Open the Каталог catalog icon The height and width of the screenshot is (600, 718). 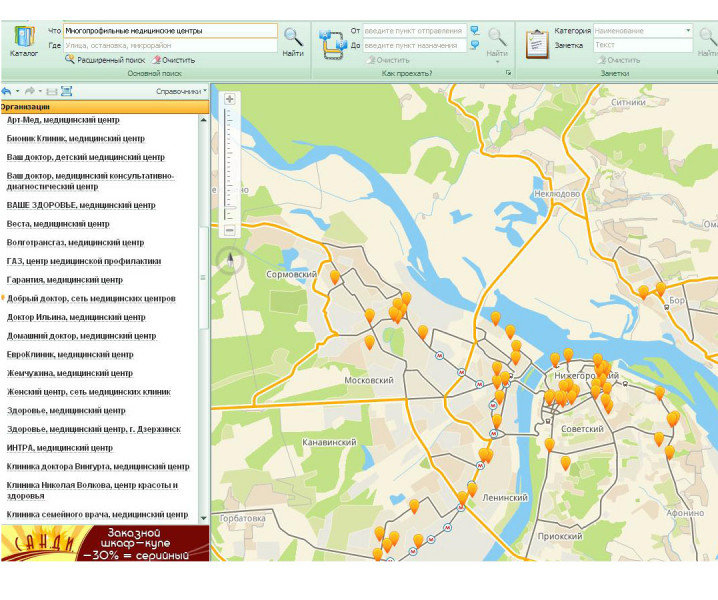pos(24,38)
